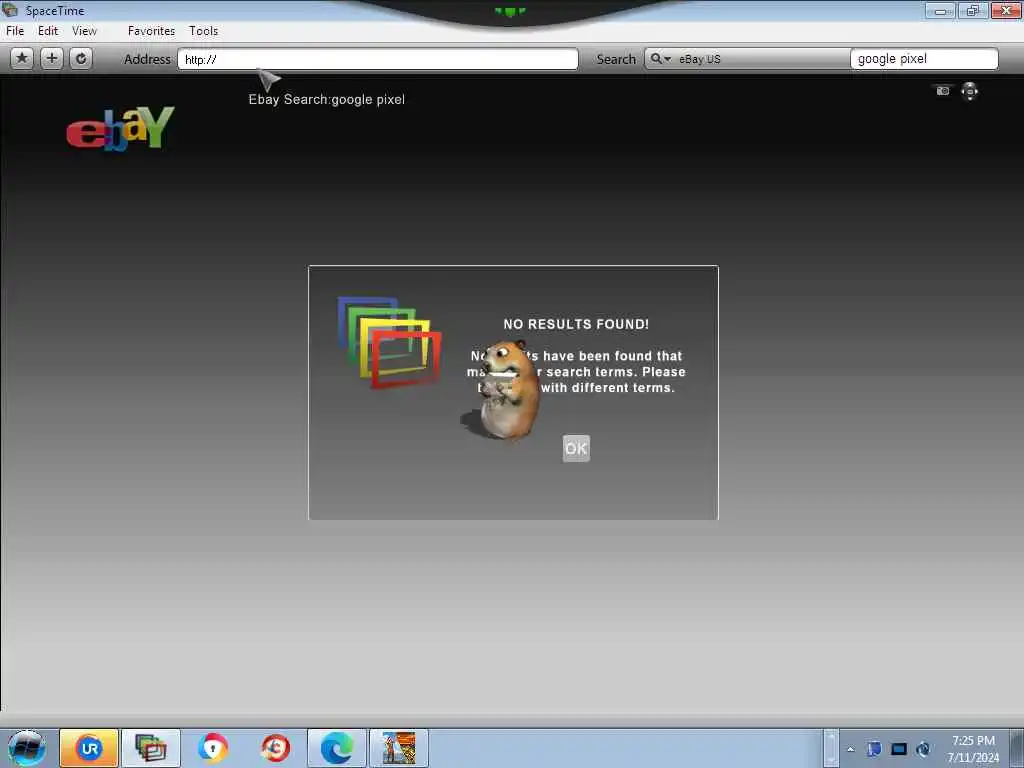The height and width of the screenshot is (768, 1024).
Task: Click the green indicator at the top center
Action: click(510, 11)
